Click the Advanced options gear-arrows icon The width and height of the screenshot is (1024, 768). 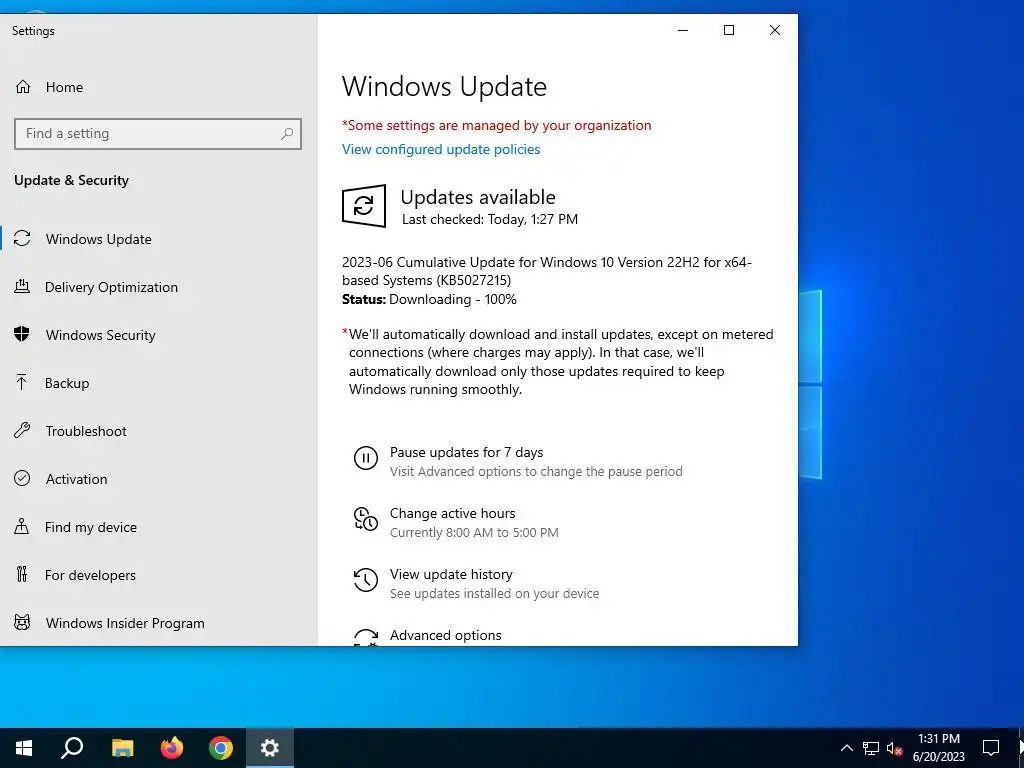[x=366, y=637]
